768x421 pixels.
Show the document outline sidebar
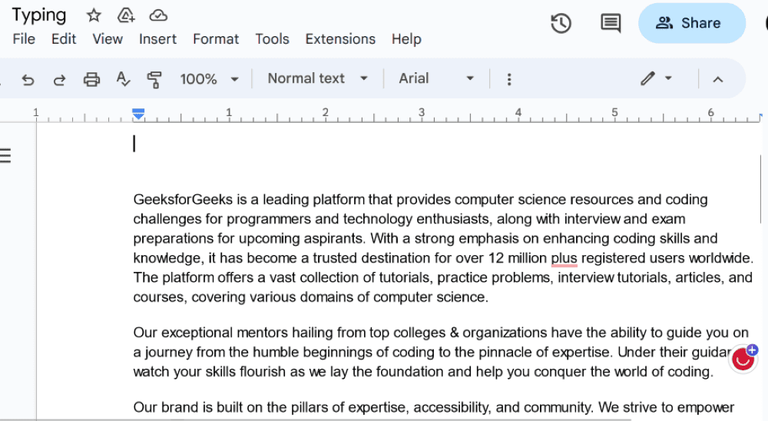click(6, 155)
